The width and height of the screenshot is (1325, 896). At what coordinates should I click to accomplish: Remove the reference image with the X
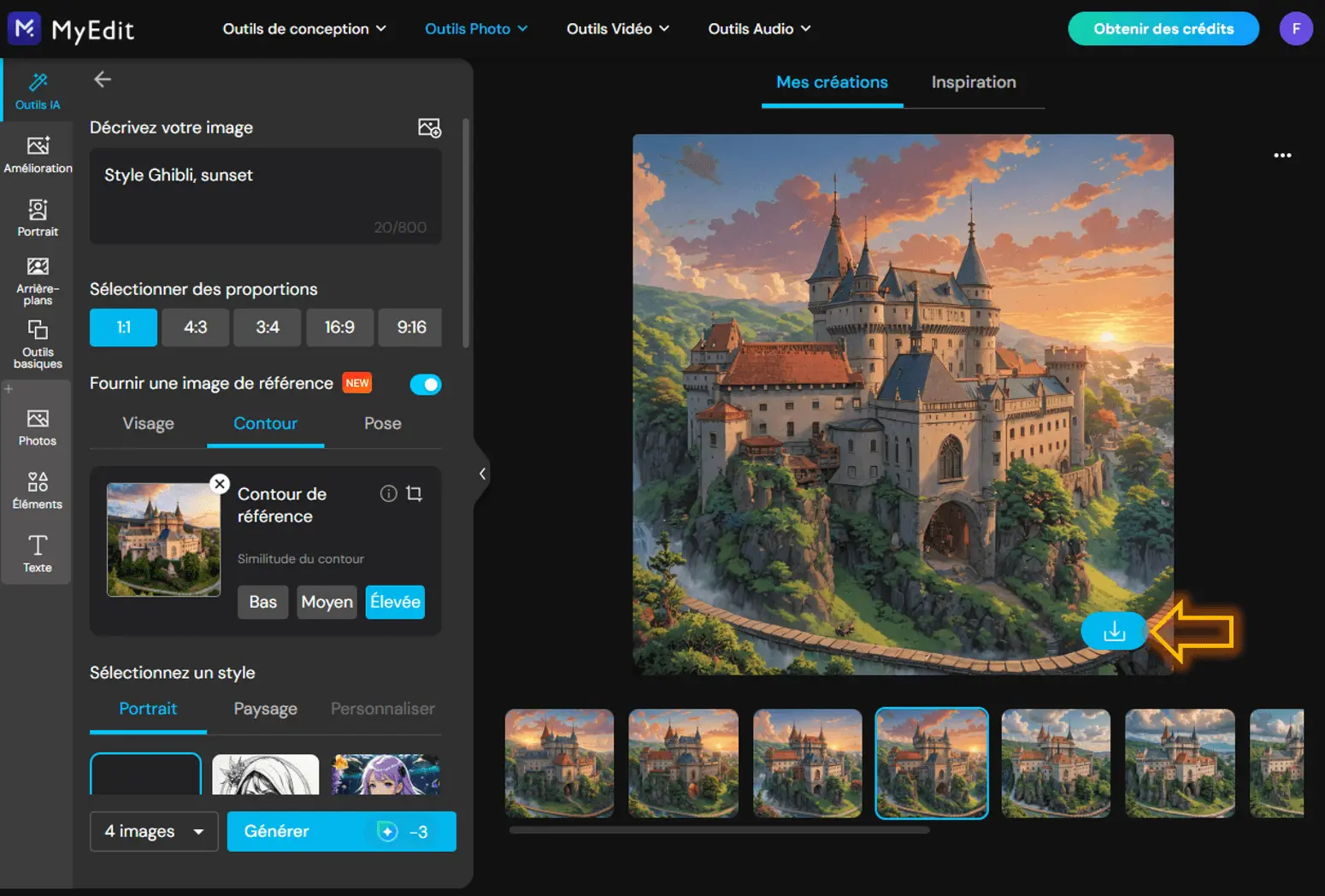pyautogui.click(x=220, y=484)
